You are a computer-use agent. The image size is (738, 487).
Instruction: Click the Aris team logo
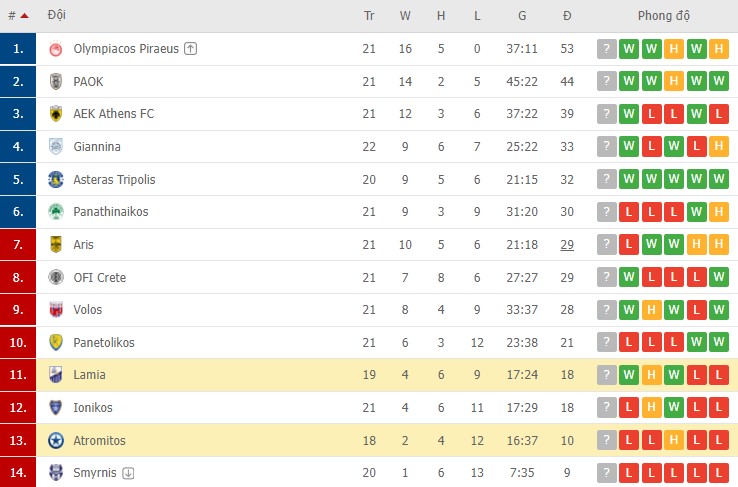click(56, 245)
